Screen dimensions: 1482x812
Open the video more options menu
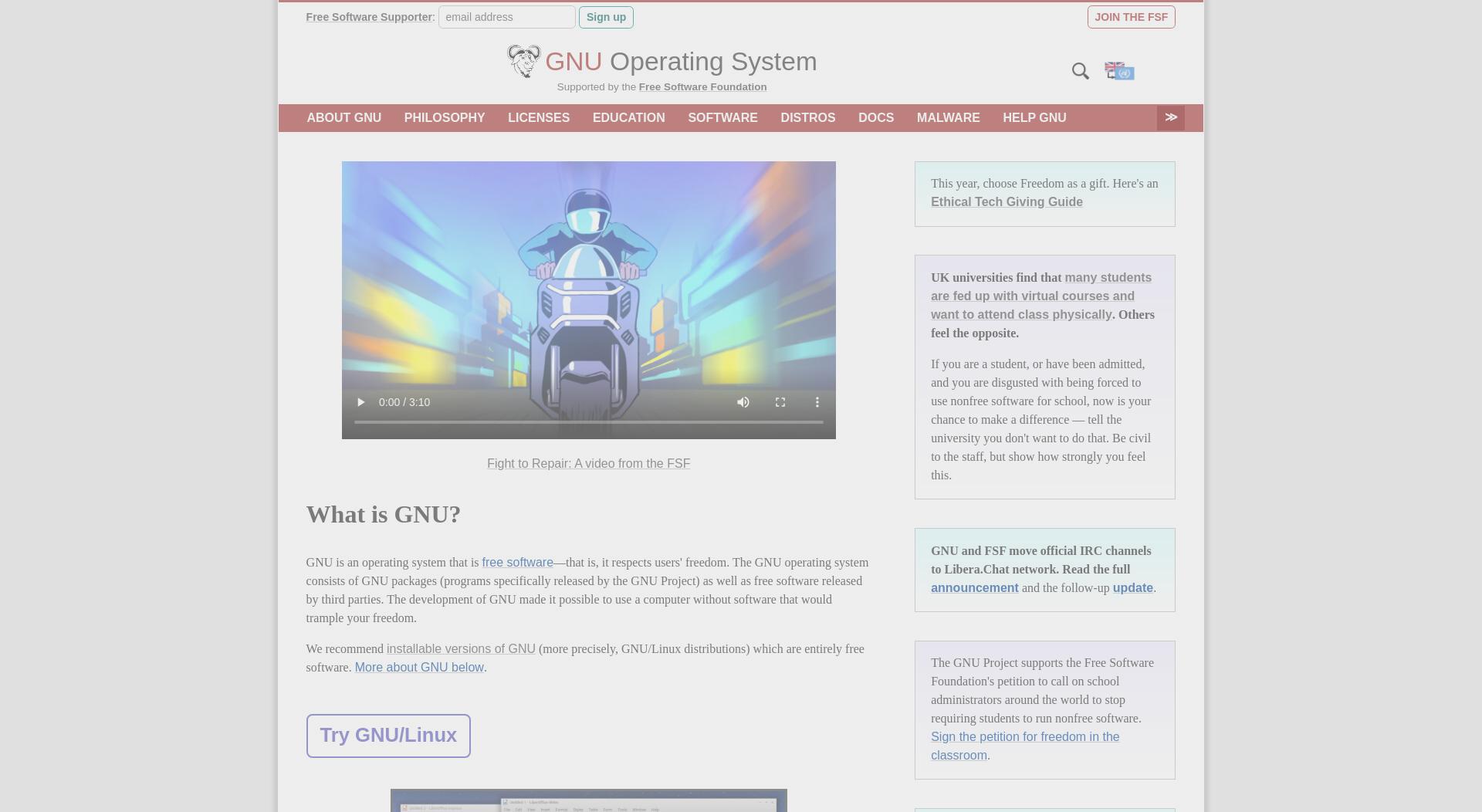tap(817, 402)
